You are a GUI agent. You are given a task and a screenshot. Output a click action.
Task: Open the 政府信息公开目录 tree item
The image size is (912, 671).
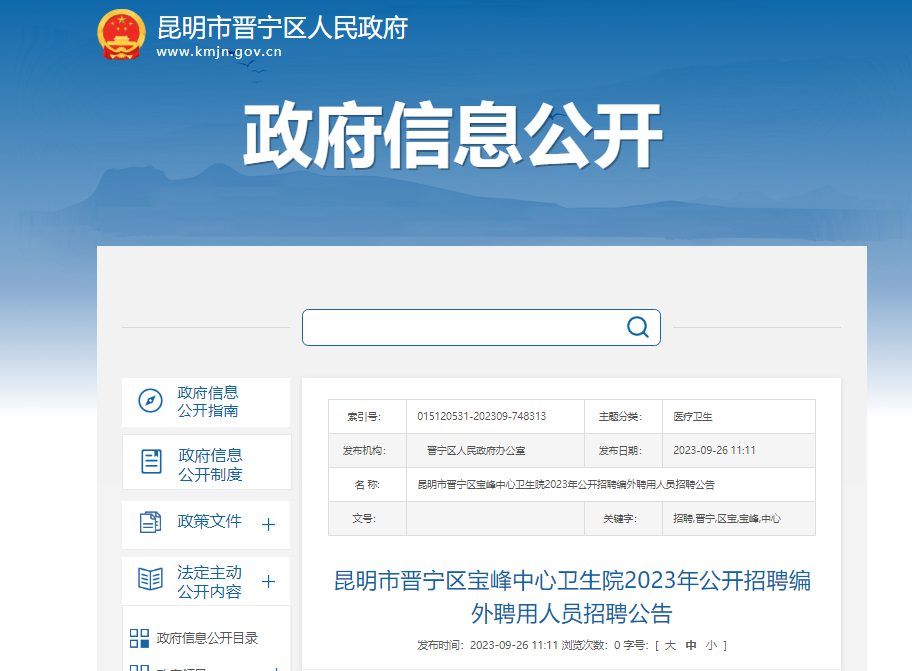click(x=207, y=638)
